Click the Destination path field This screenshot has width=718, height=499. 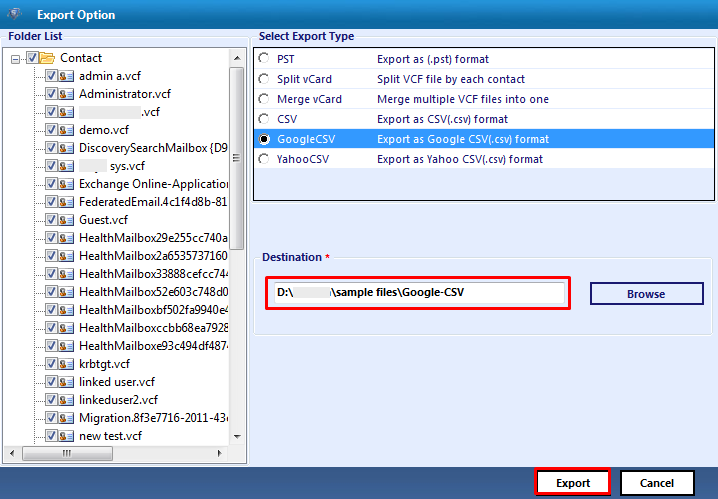pyautogui.click(x=418, y=293)
